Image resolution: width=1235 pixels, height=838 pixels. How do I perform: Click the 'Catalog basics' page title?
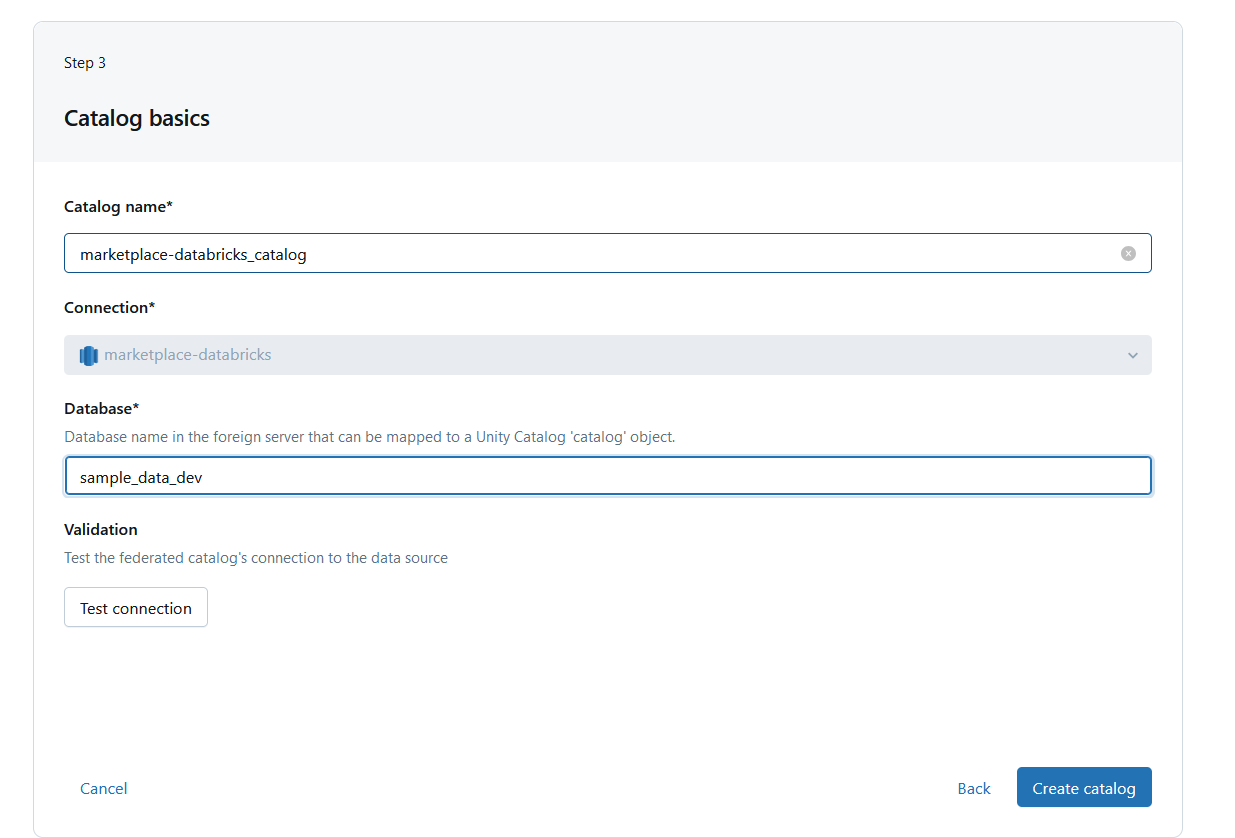137,118
